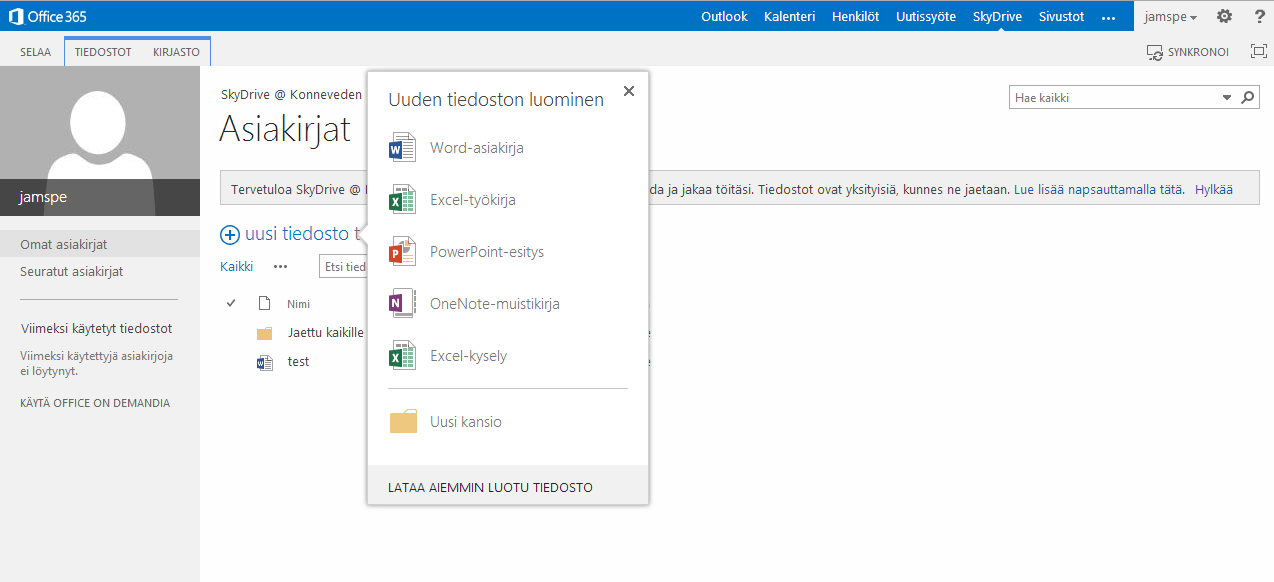This screenshot has width=1274, height=582.
Task: Open Sivustot in top navigation
Action: (1061, 17)
